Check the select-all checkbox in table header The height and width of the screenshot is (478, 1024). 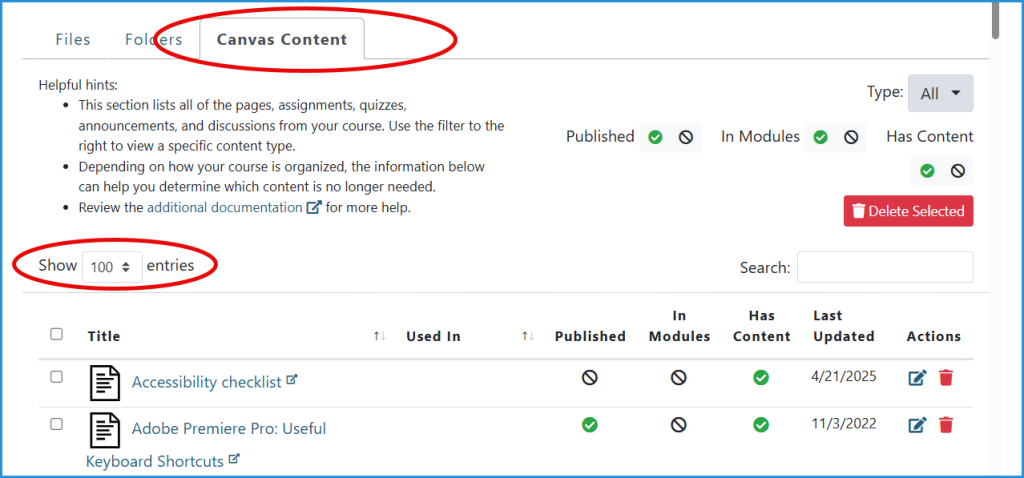point(56,334)
